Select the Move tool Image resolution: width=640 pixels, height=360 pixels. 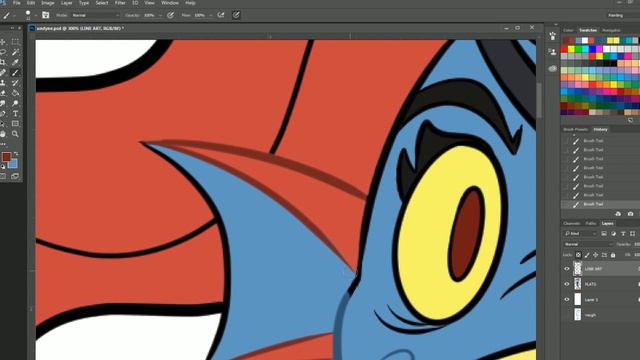point(3,42)
